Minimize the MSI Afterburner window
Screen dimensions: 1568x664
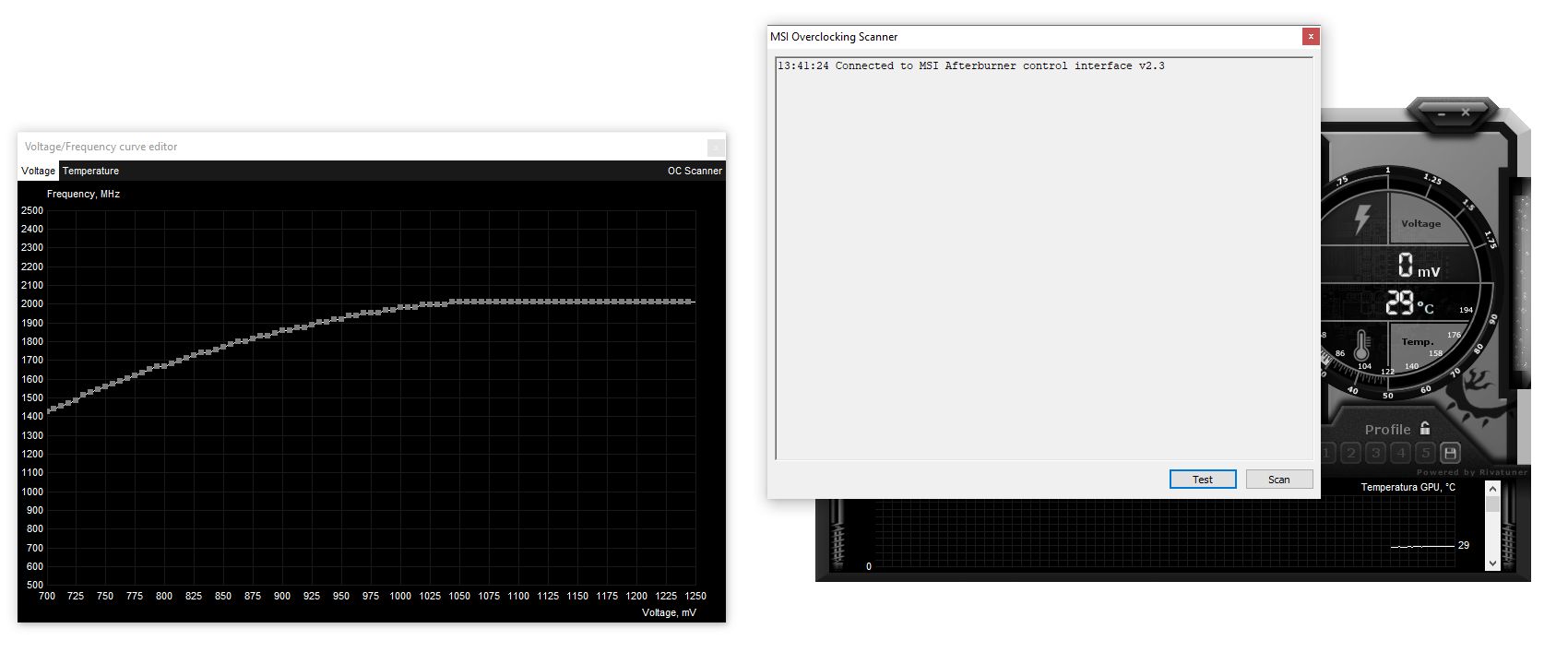tap(1442, 113)
